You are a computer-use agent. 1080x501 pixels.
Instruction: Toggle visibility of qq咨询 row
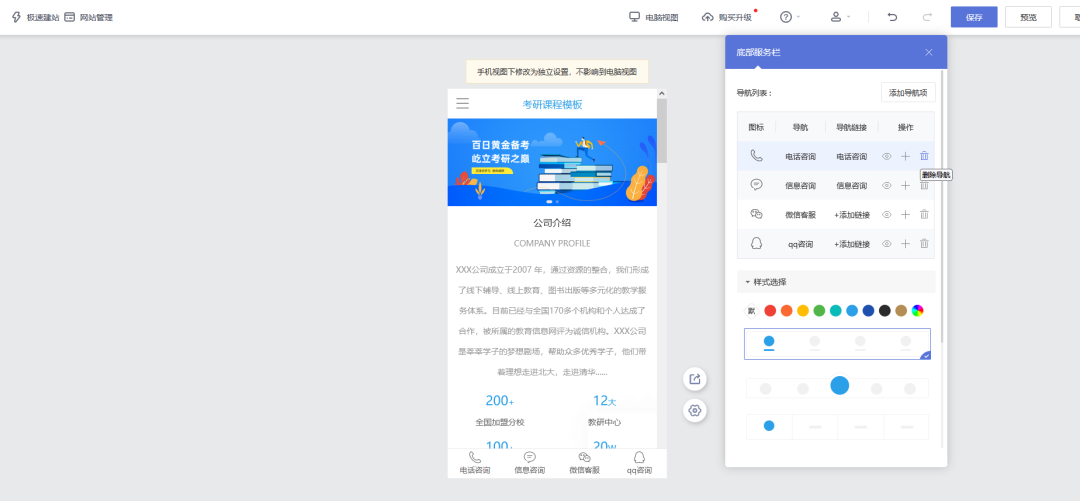click(x=886, y=243)
